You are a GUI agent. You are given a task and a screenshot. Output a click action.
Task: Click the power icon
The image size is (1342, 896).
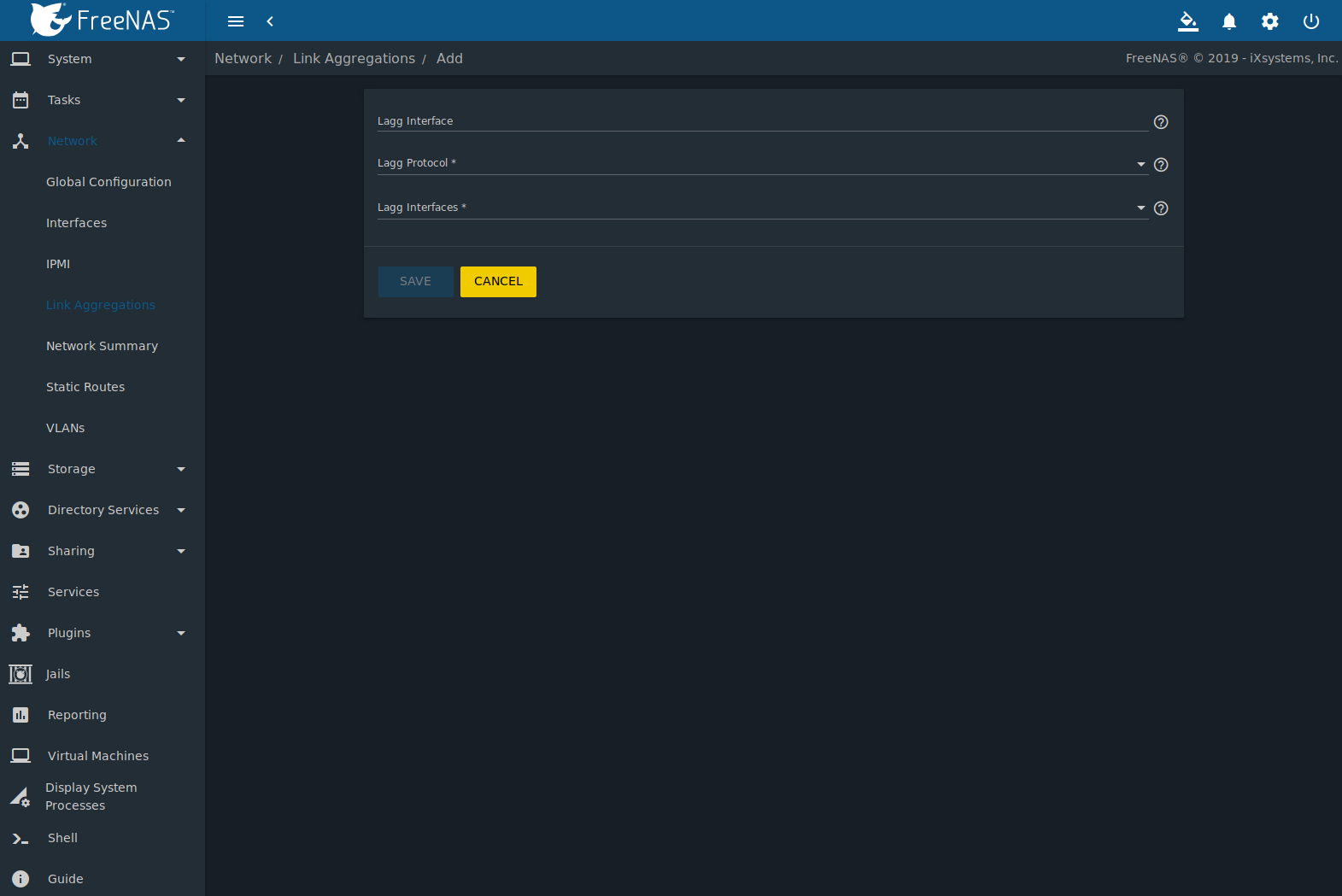pos(1311,21)
